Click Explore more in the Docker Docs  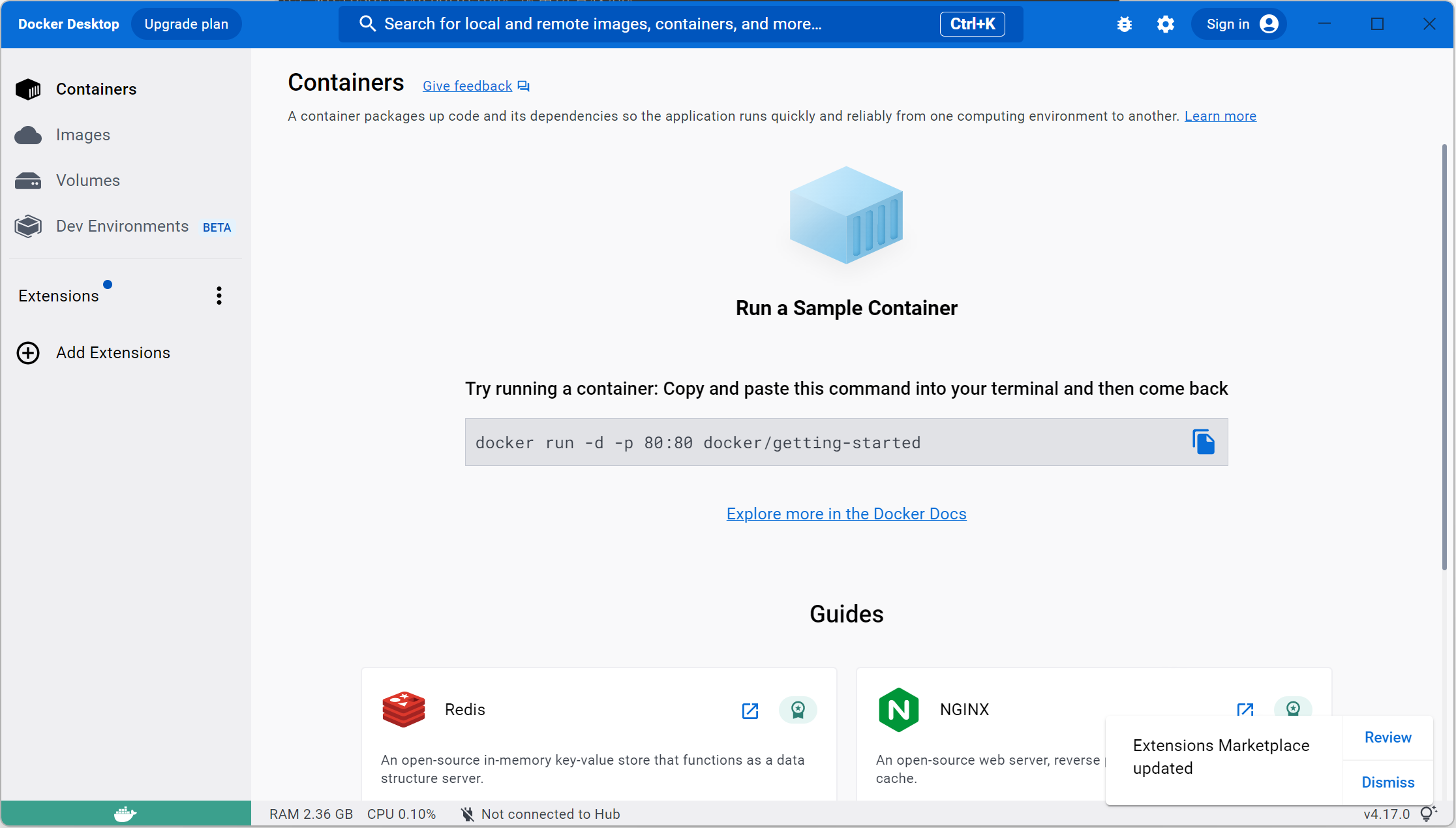pos(846,514)
